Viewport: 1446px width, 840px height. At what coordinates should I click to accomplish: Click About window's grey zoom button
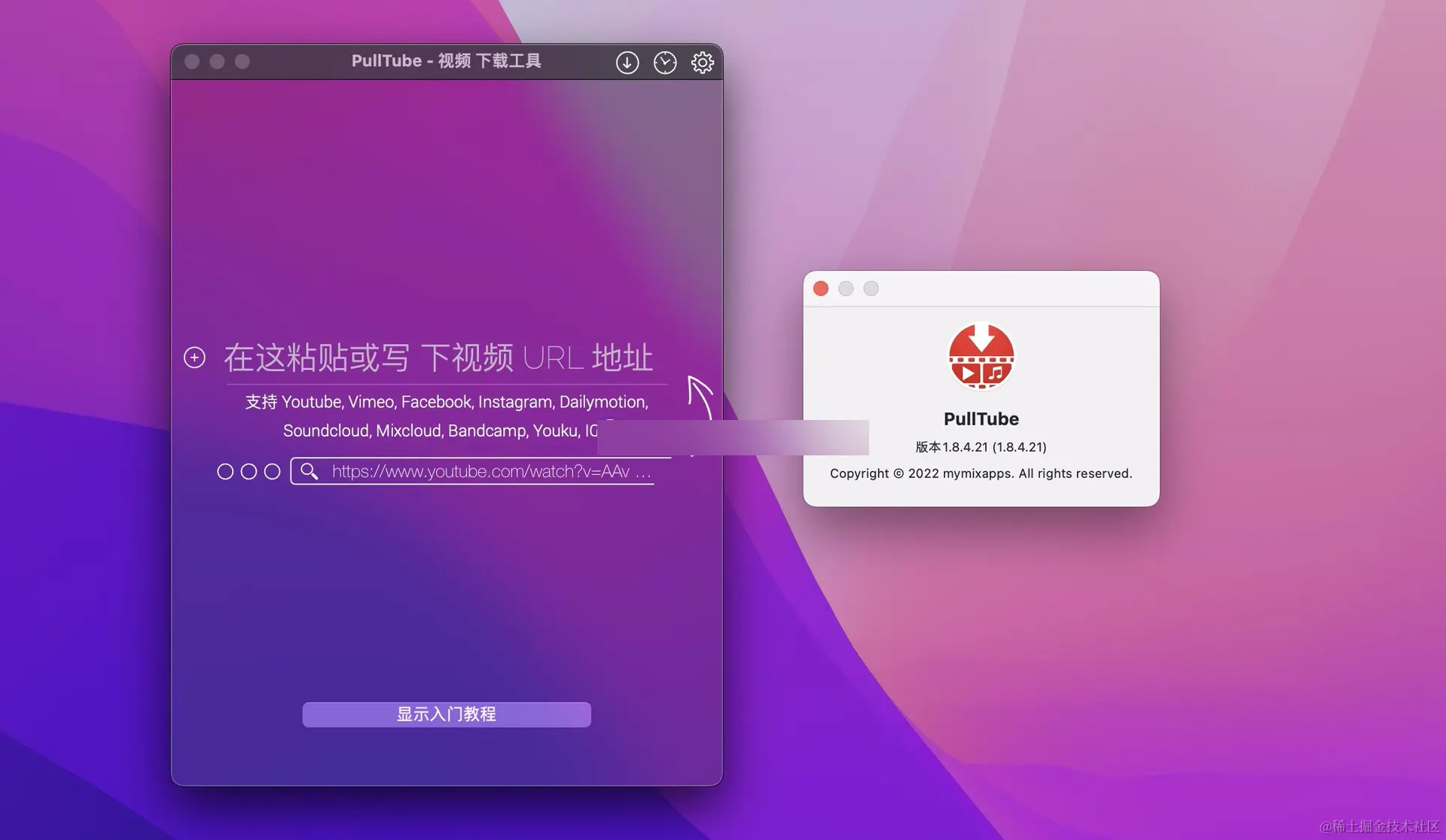coord(871,288)
